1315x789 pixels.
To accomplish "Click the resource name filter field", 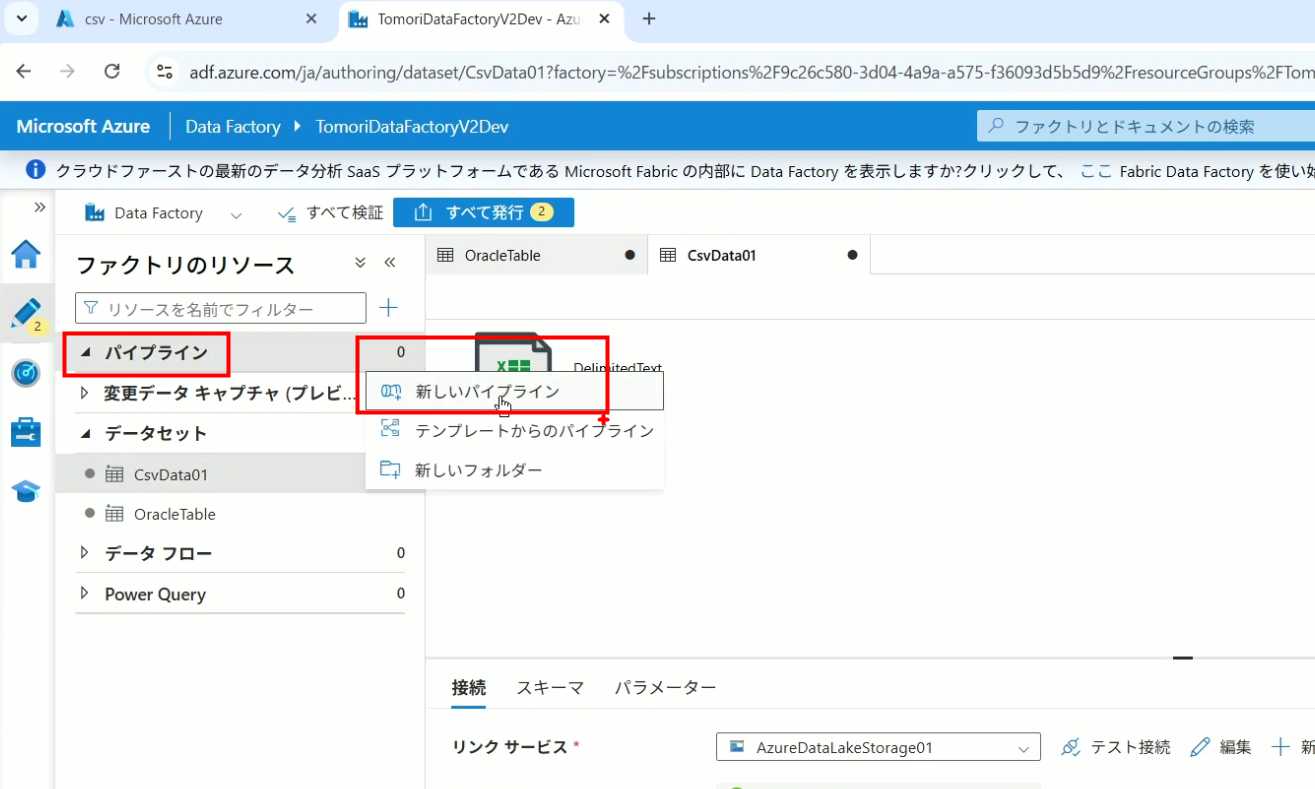I will pos(222,309).
